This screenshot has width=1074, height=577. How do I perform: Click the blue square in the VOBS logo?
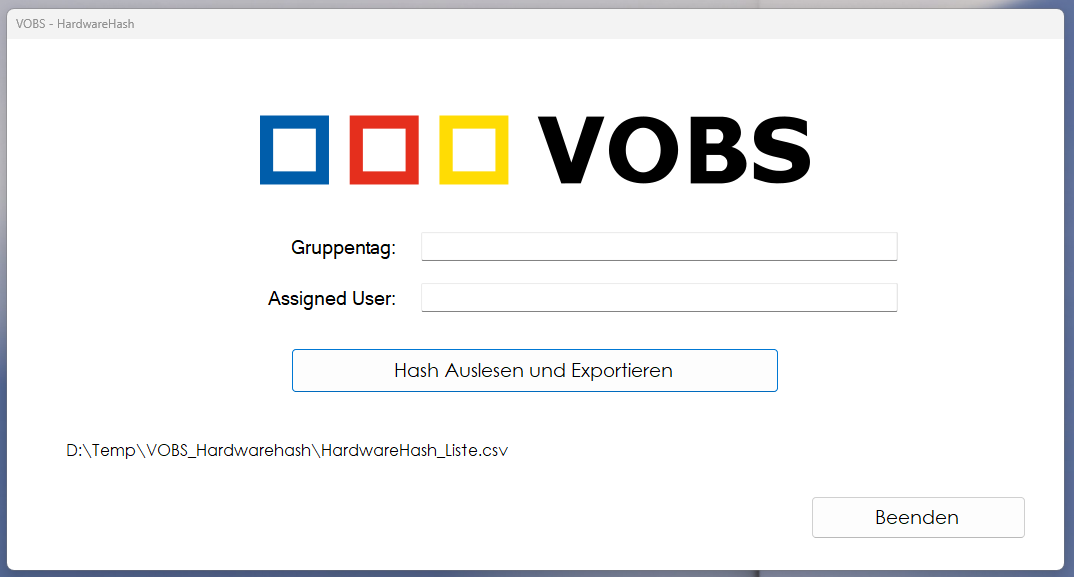(x=294, y=151)
